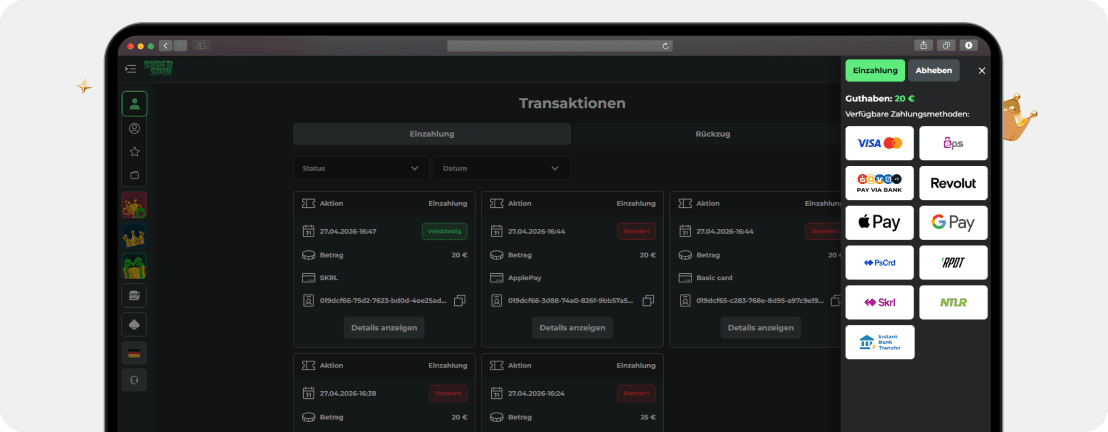The image size is (1108, 432).
Task: Click the green Vollständig status badge
Action: tap(444, 231)
